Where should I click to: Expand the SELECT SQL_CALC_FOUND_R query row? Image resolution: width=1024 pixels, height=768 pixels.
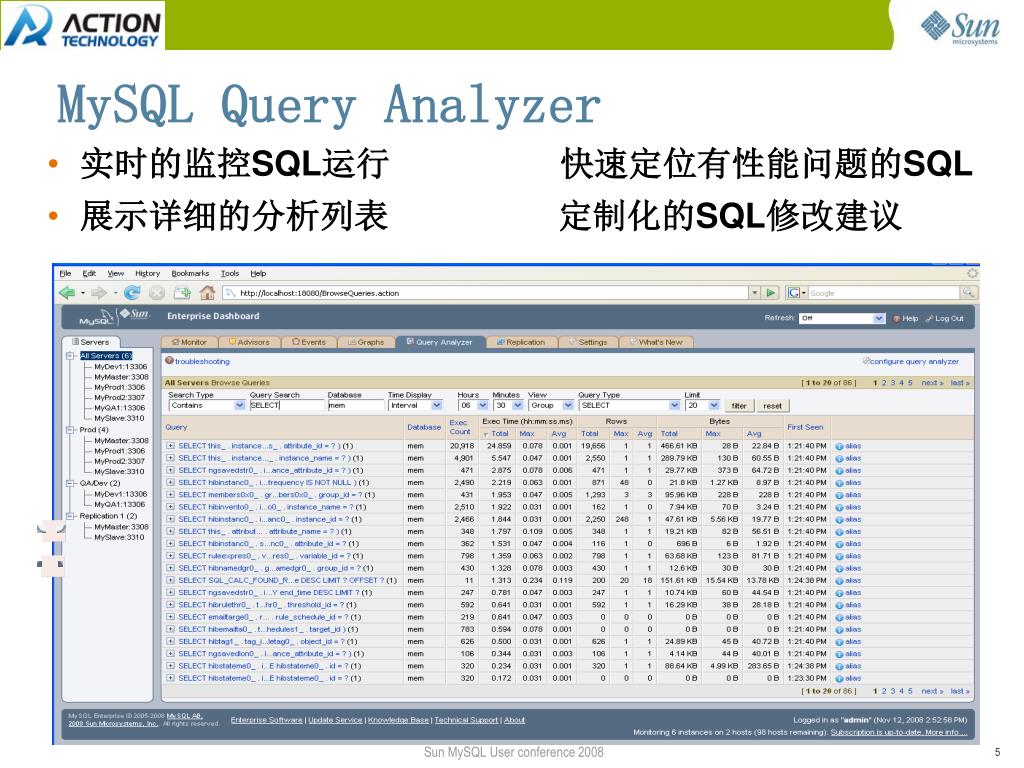tap(170, 581)
